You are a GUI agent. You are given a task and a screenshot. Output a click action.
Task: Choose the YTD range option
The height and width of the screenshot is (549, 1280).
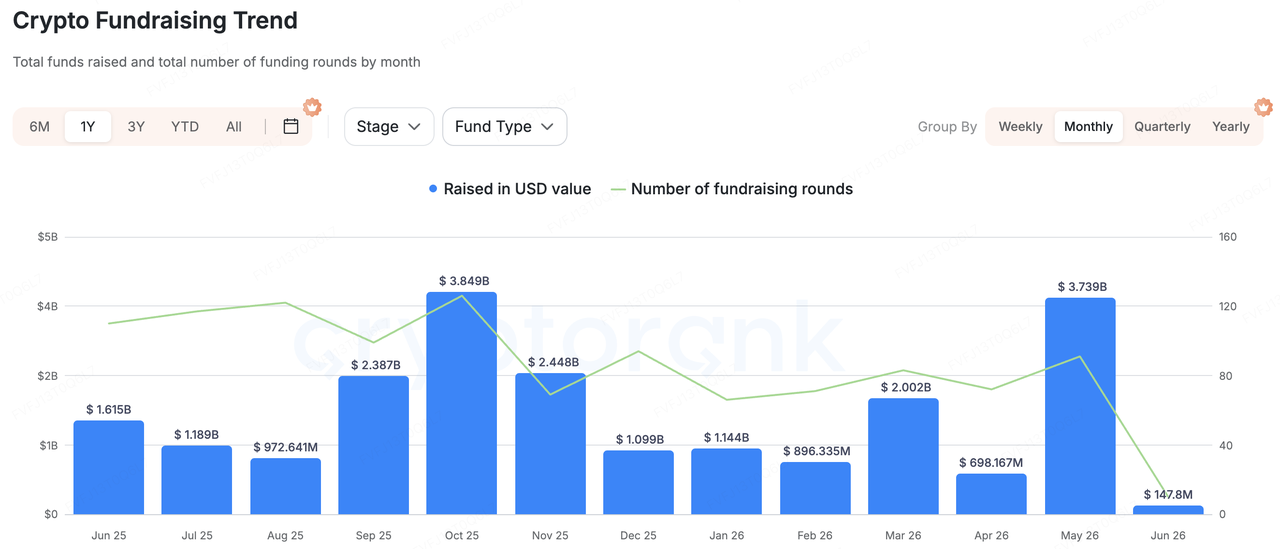(x=185, y=127)
